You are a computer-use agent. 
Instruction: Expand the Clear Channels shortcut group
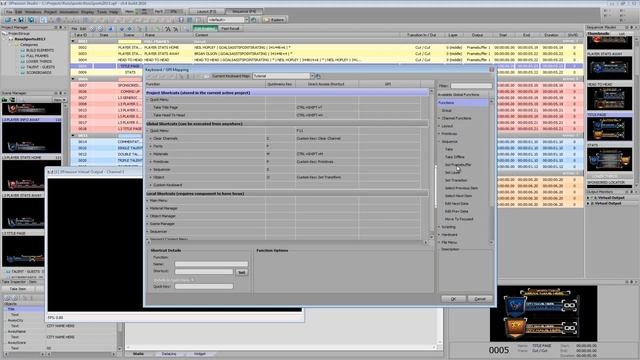pos(151,138)
